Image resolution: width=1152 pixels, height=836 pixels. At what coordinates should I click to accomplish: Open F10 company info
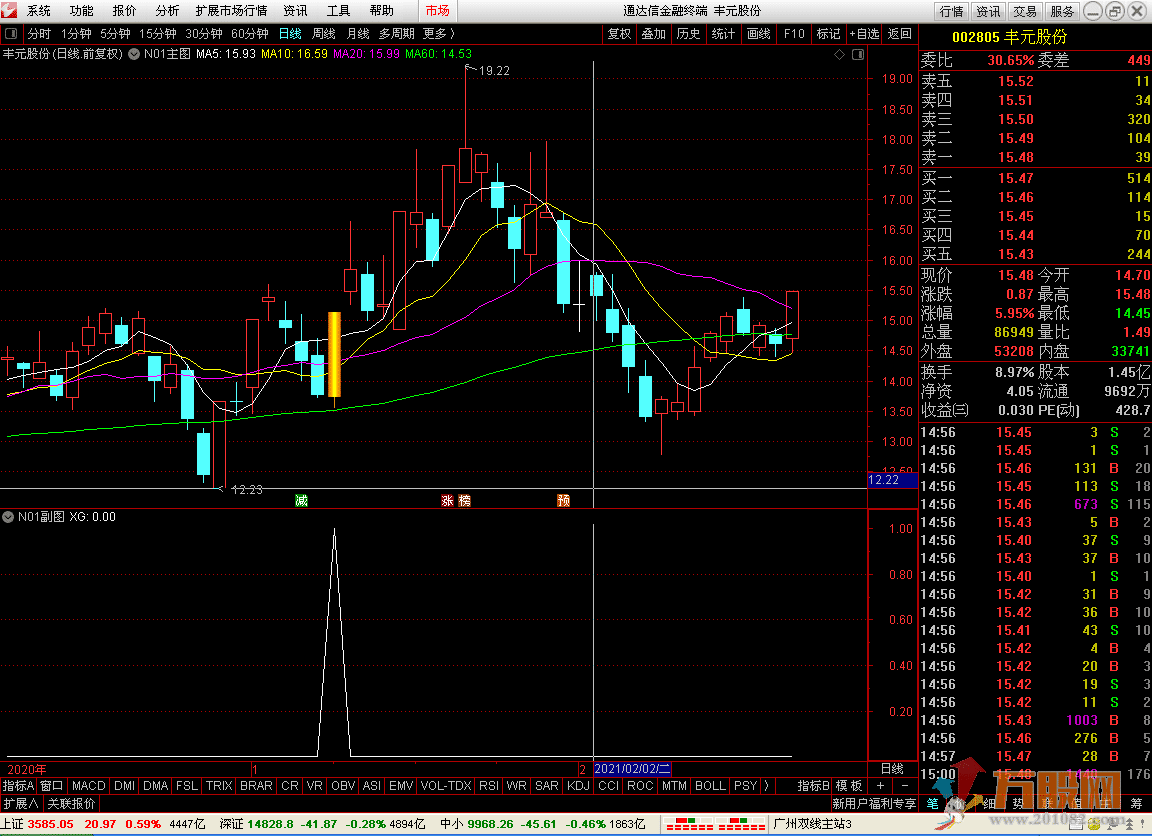pyautogui.click(x=794, y=34)
